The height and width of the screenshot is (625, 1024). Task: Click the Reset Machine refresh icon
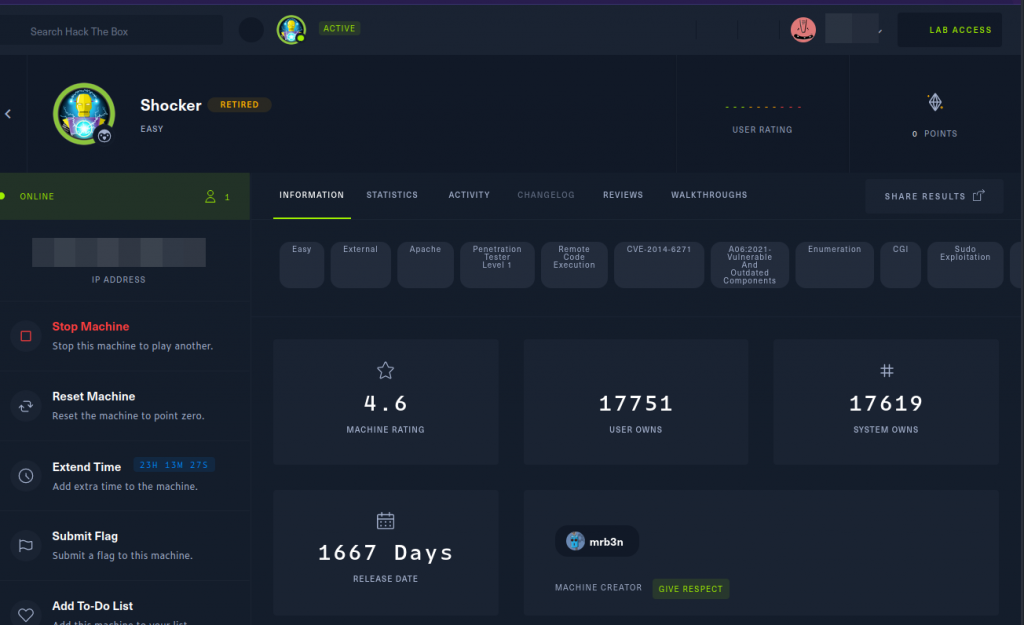point(26,406)
